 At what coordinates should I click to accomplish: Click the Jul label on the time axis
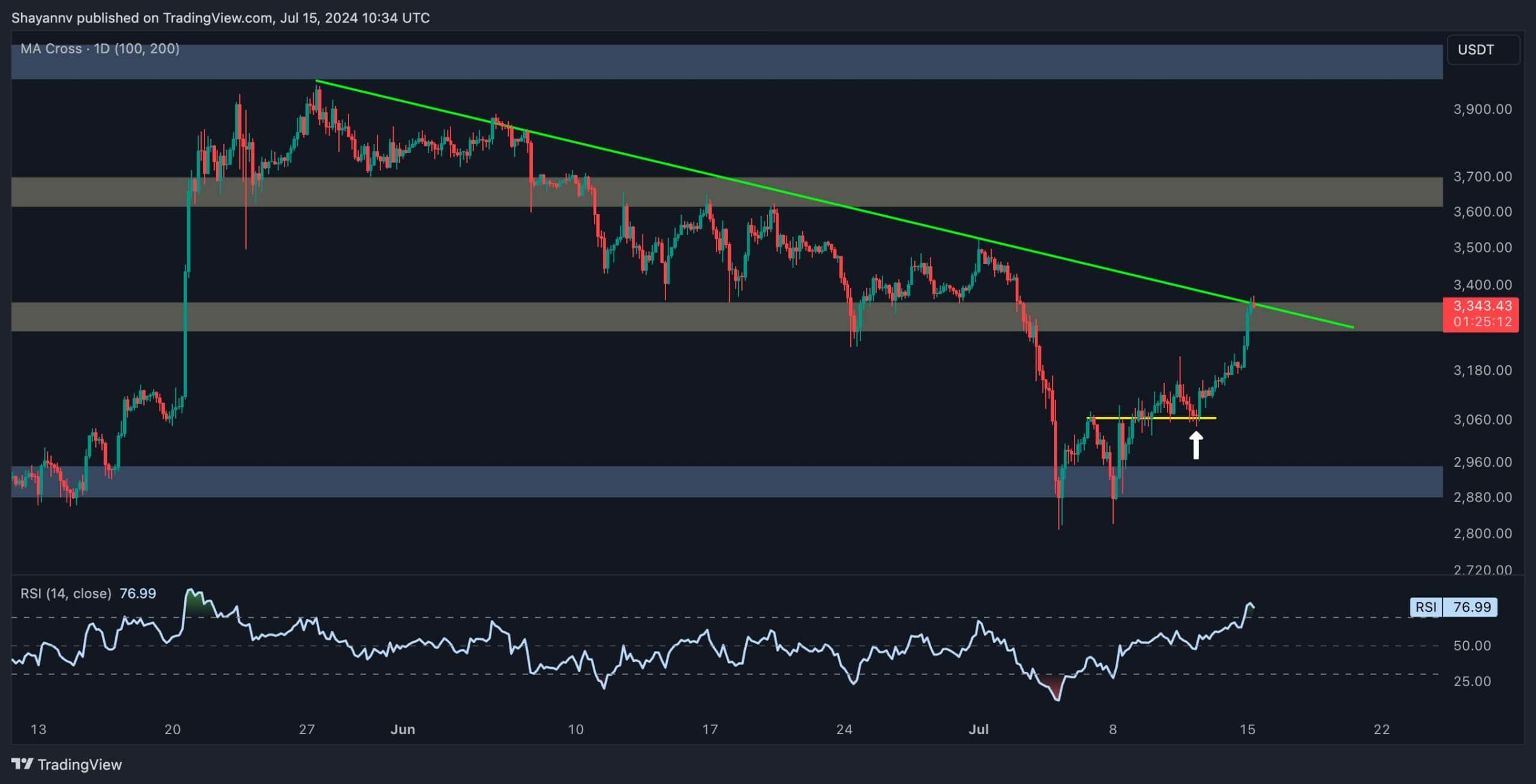click(979, 729)
